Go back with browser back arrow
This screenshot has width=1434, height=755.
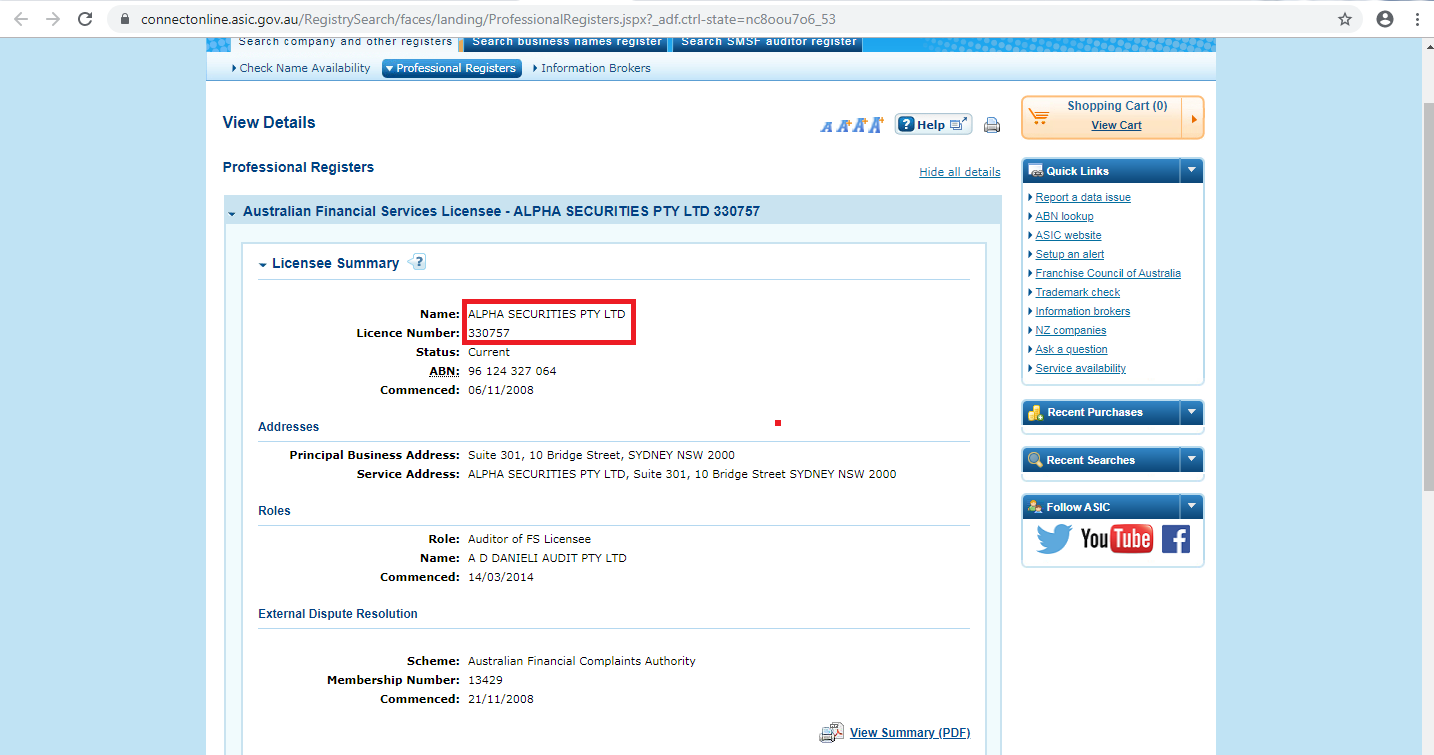coord(21,19)
